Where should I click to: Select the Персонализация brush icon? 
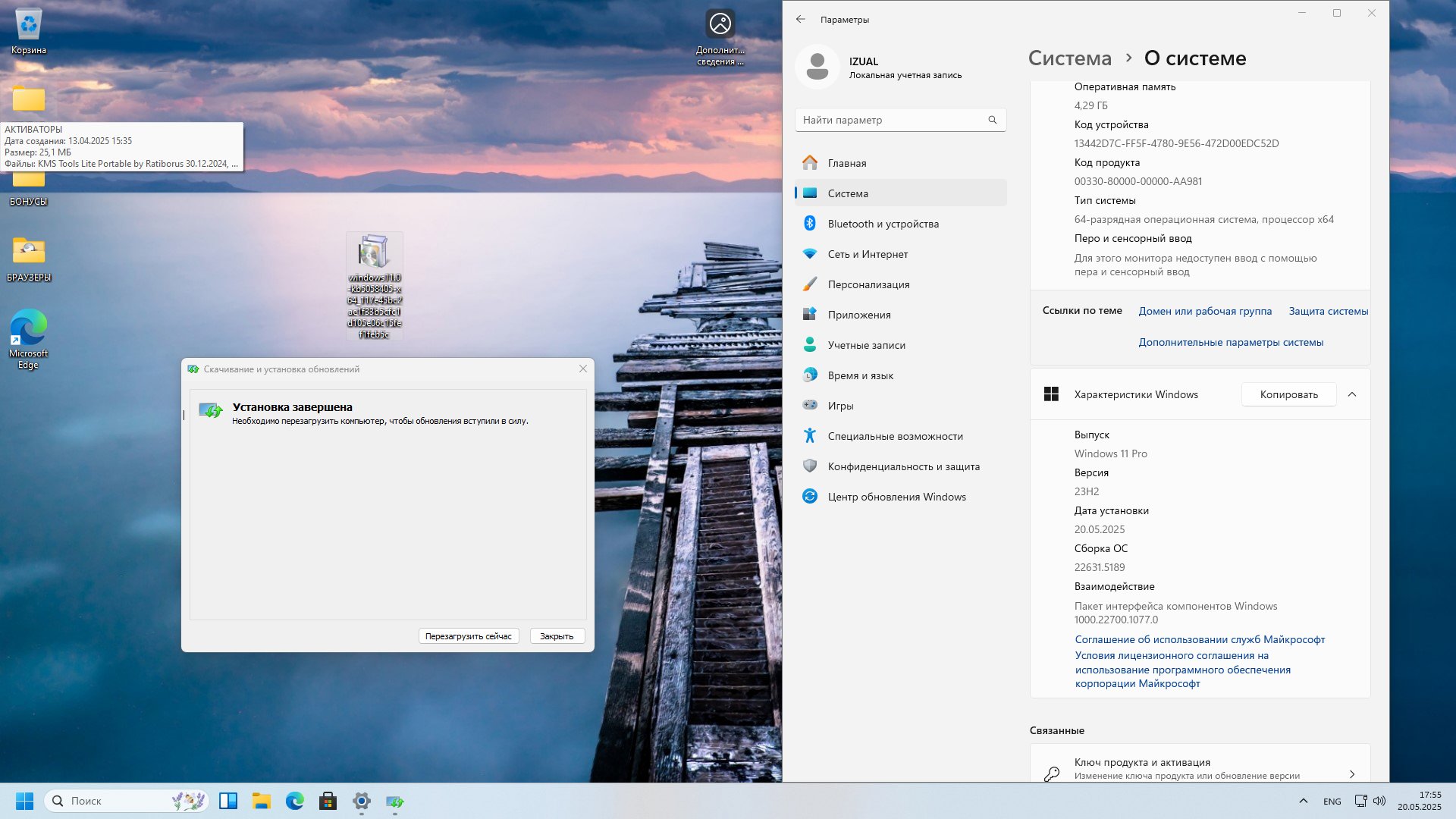810,284
